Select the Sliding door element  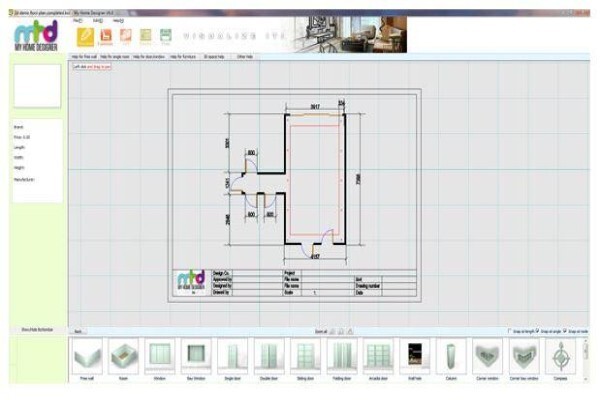click(305, 356)
